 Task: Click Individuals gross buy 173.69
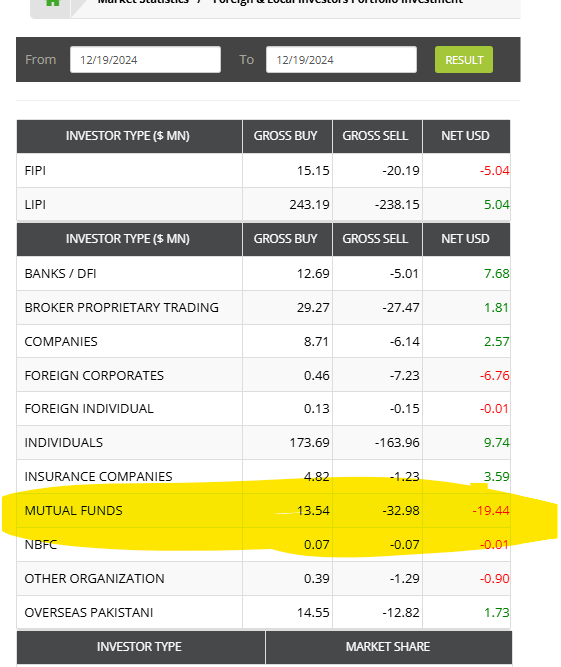(x=310, y=443)
